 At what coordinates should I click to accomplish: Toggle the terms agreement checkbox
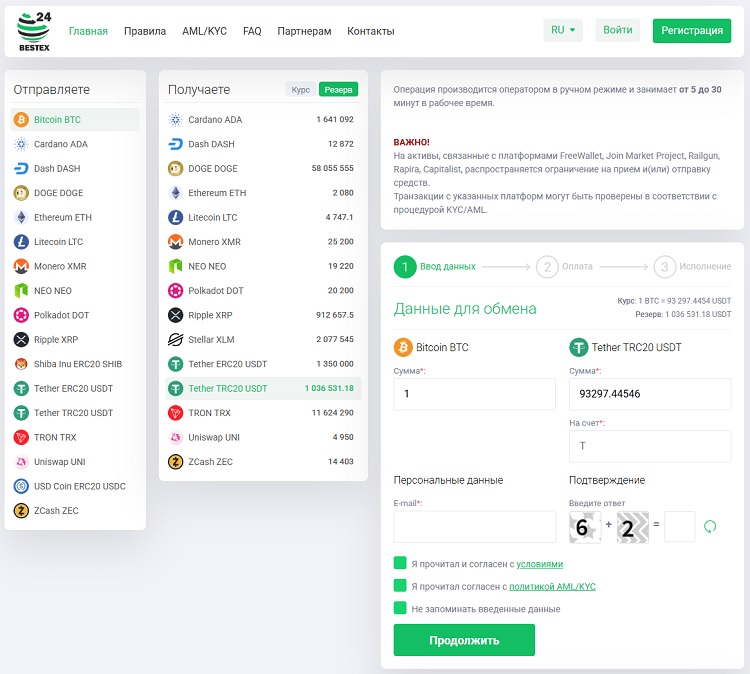(400, 564)
